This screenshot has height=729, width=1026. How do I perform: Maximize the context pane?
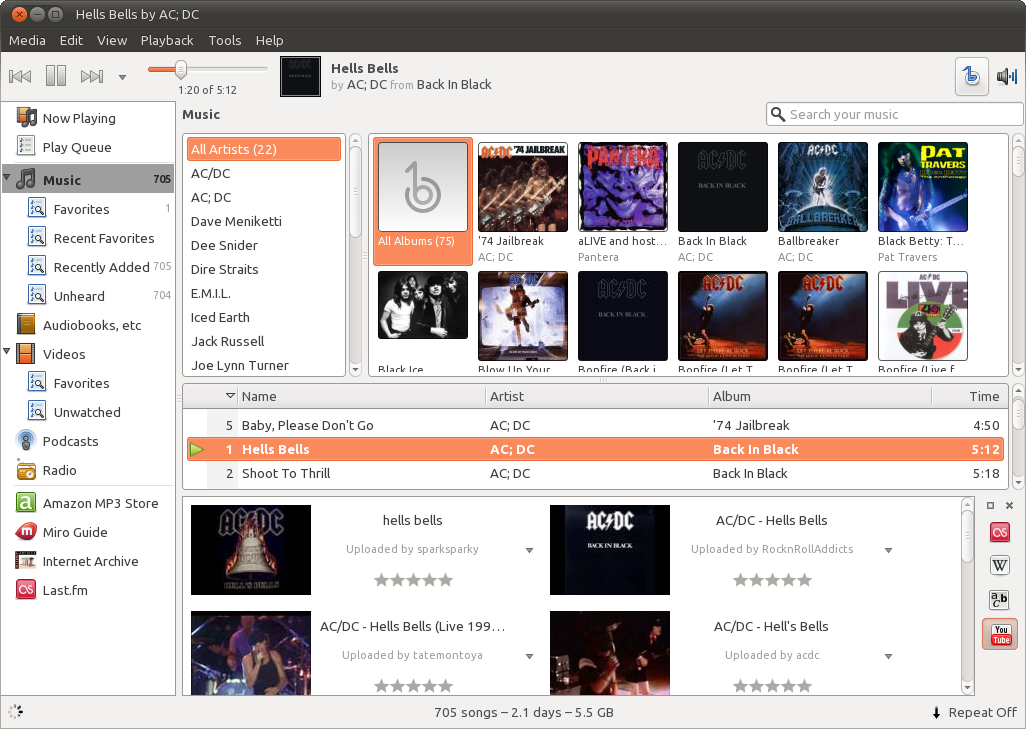[990, 505]
